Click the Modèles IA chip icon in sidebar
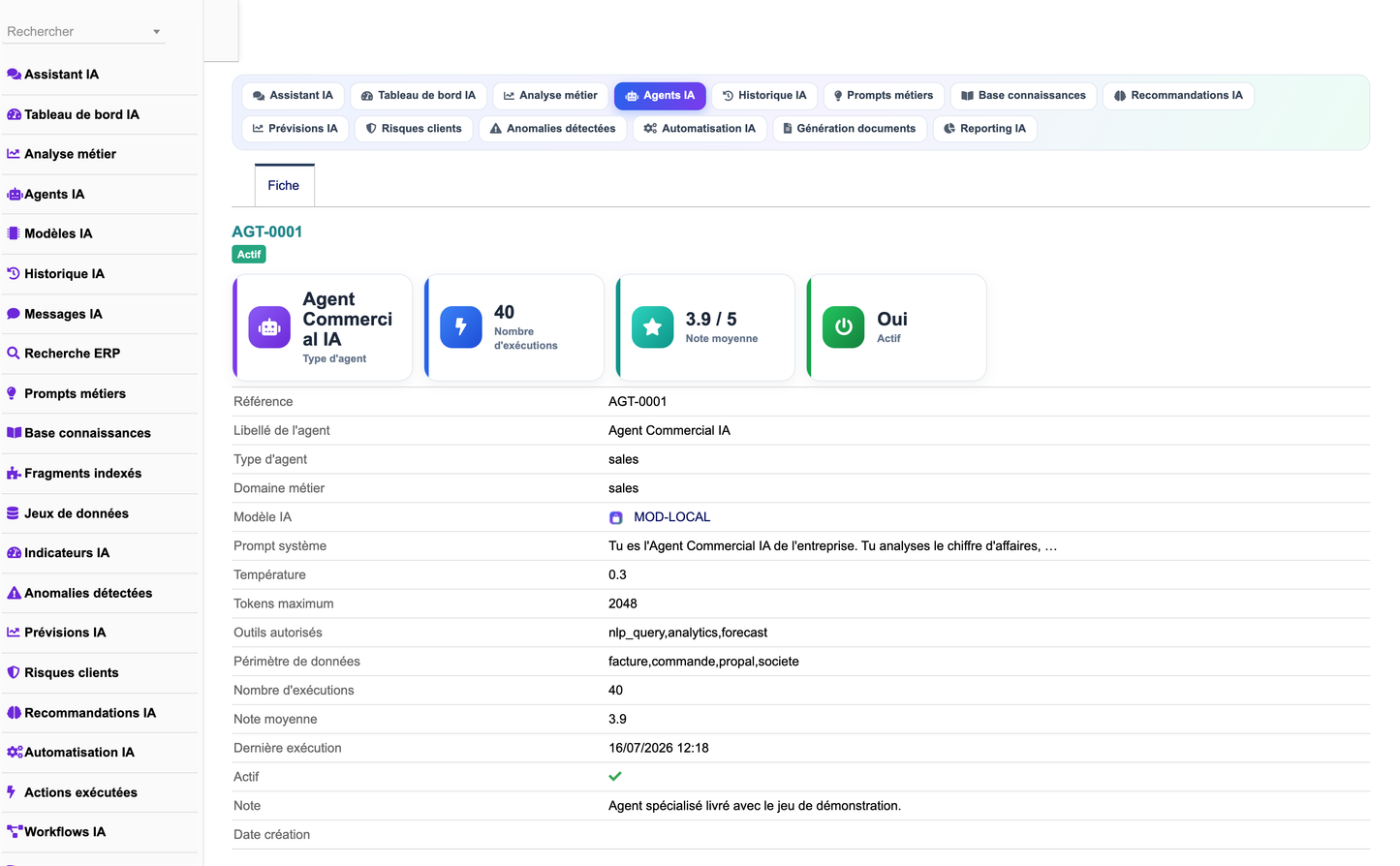 click(x=14, y=233)
